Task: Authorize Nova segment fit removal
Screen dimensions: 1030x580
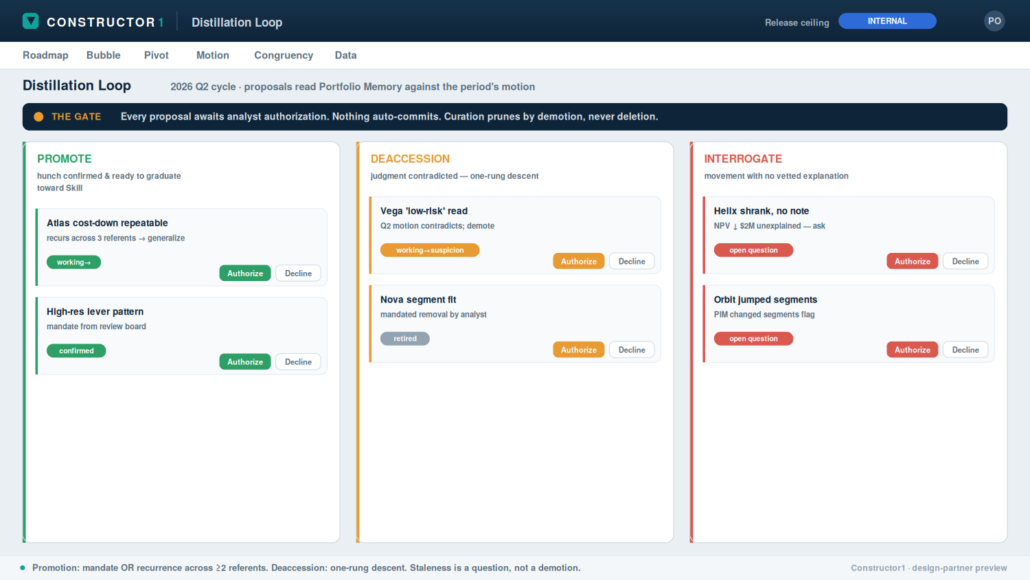Action: [x=579, y=350]
